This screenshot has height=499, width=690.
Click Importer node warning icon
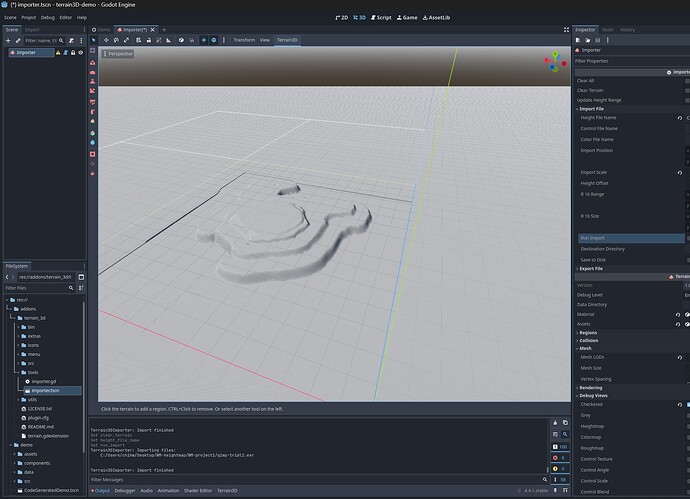tap(58, 52)
